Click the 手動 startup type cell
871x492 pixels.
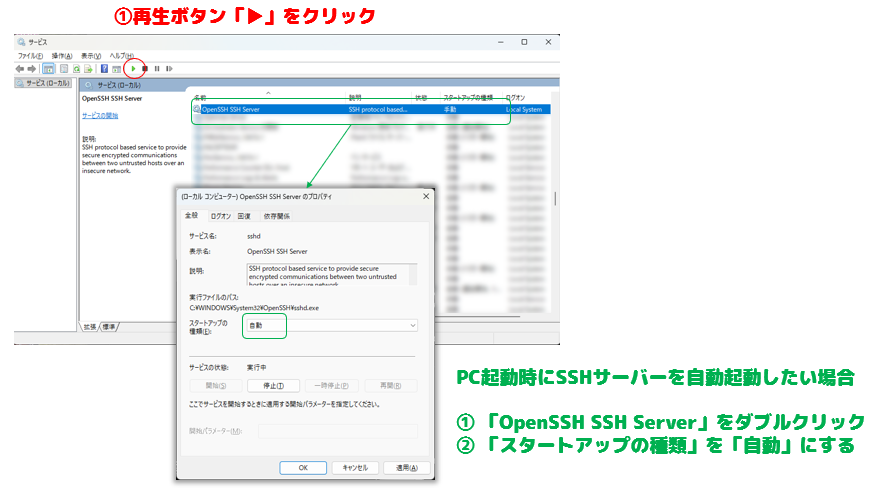point(450,109)
